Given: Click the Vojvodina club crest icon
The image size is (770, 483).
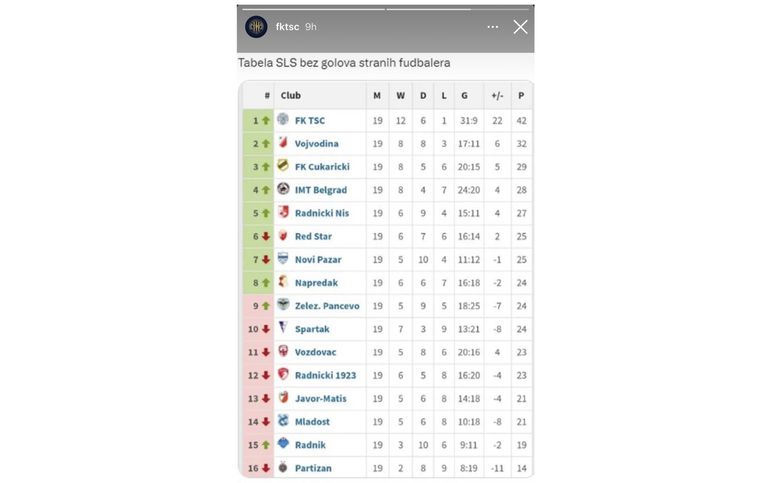Looking at the screenshot, I should pos(283,142).
